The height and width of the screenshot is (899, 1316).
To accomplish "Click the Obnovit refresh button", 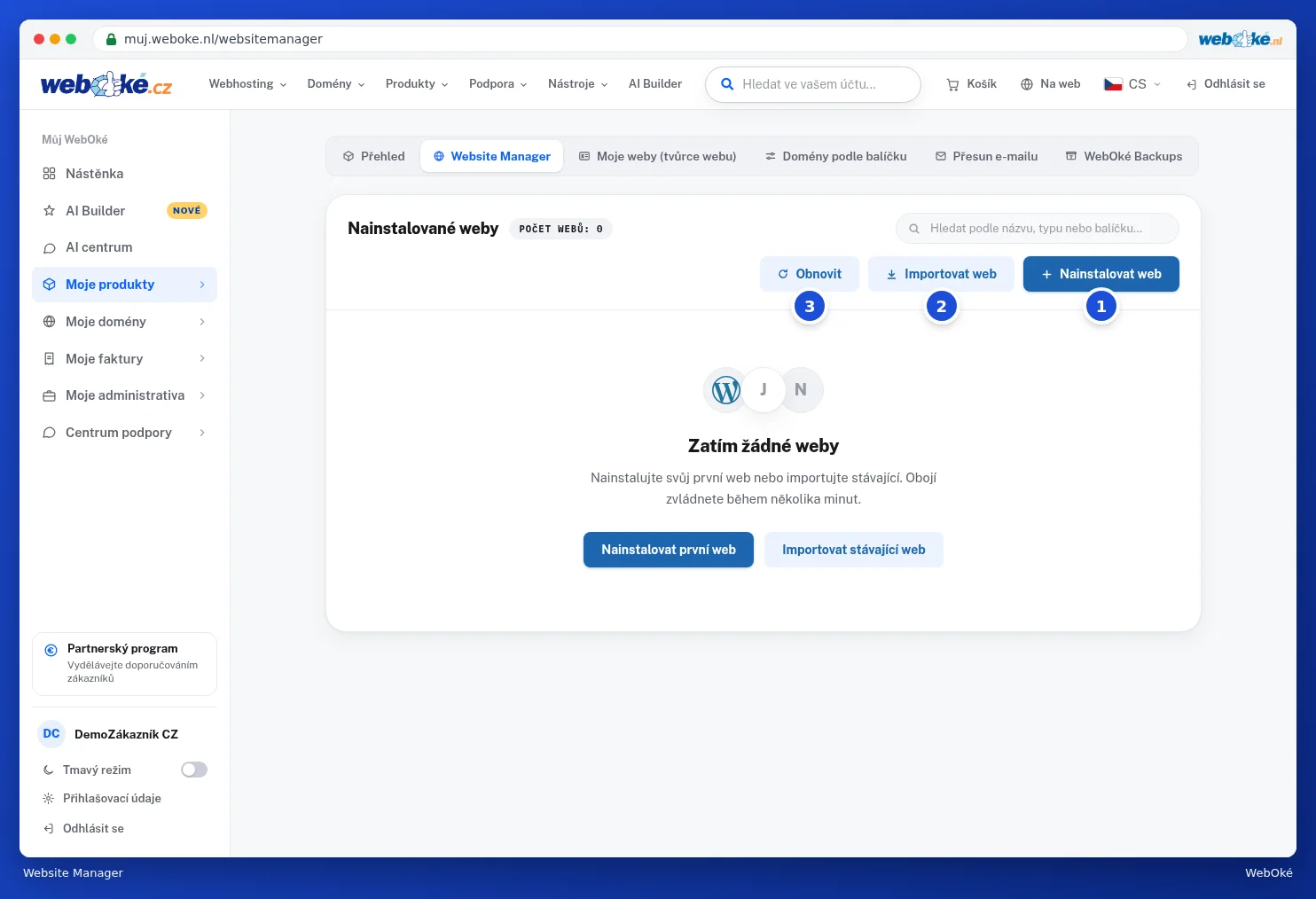I will 810,274.
